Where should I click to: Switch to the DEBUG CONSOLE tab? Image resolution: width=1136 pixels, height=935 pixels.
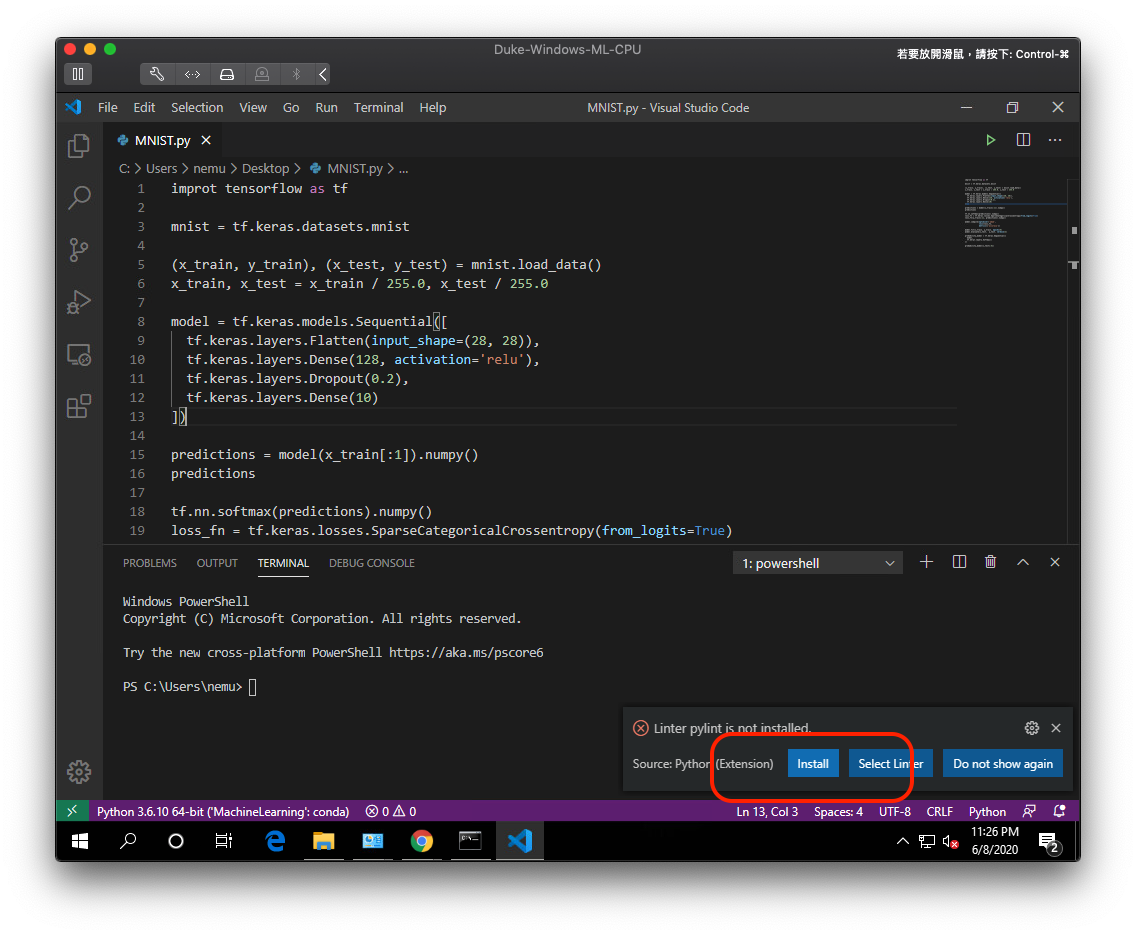pyautogui.click(x=371, y=563)
